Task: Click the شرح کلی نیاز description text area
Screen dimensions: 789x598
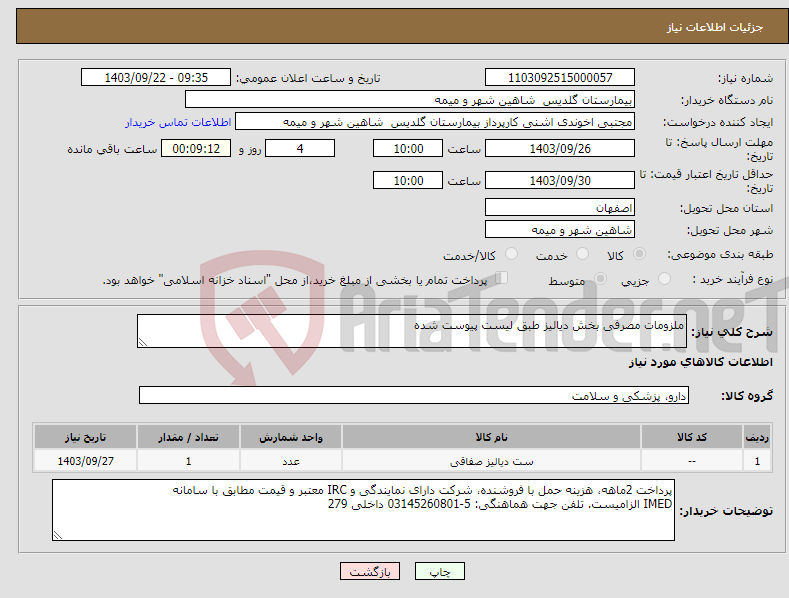Action: [412, 331]
